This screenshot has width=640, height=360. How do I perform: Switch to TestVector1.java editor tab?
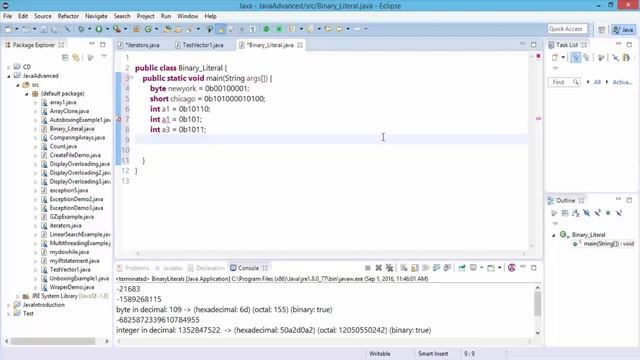[x=202, y=45]
